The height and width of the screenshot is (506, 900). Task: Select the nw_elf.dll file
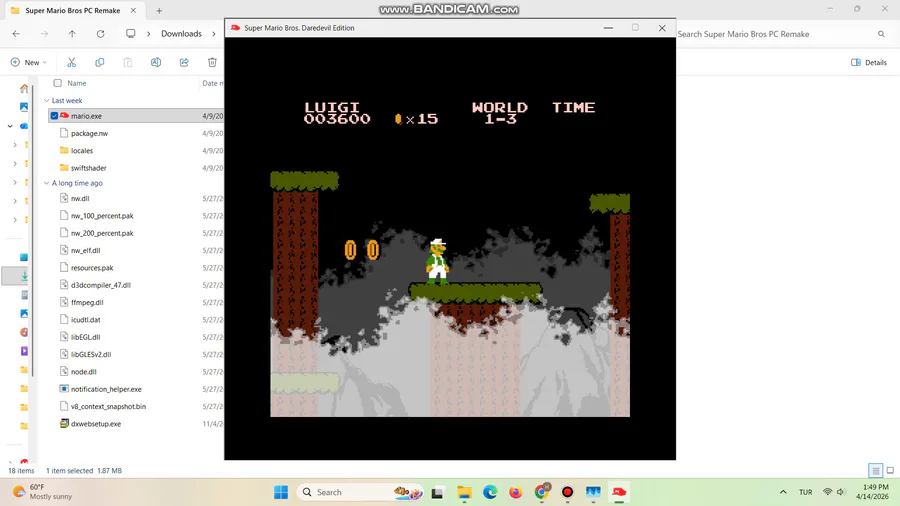(86, 250)
